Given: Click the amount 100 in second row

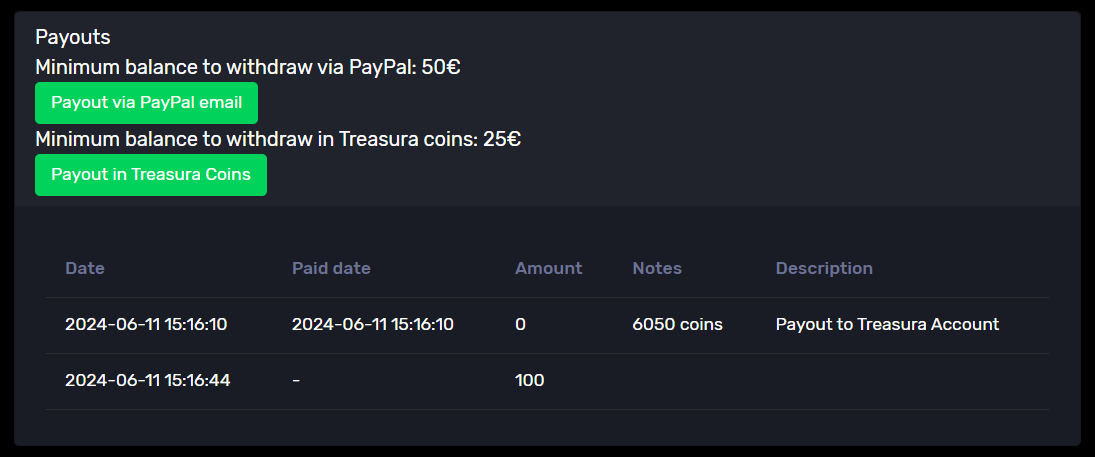Looking at the screenshot, I should pyautogui.click(x=529, y=380).
